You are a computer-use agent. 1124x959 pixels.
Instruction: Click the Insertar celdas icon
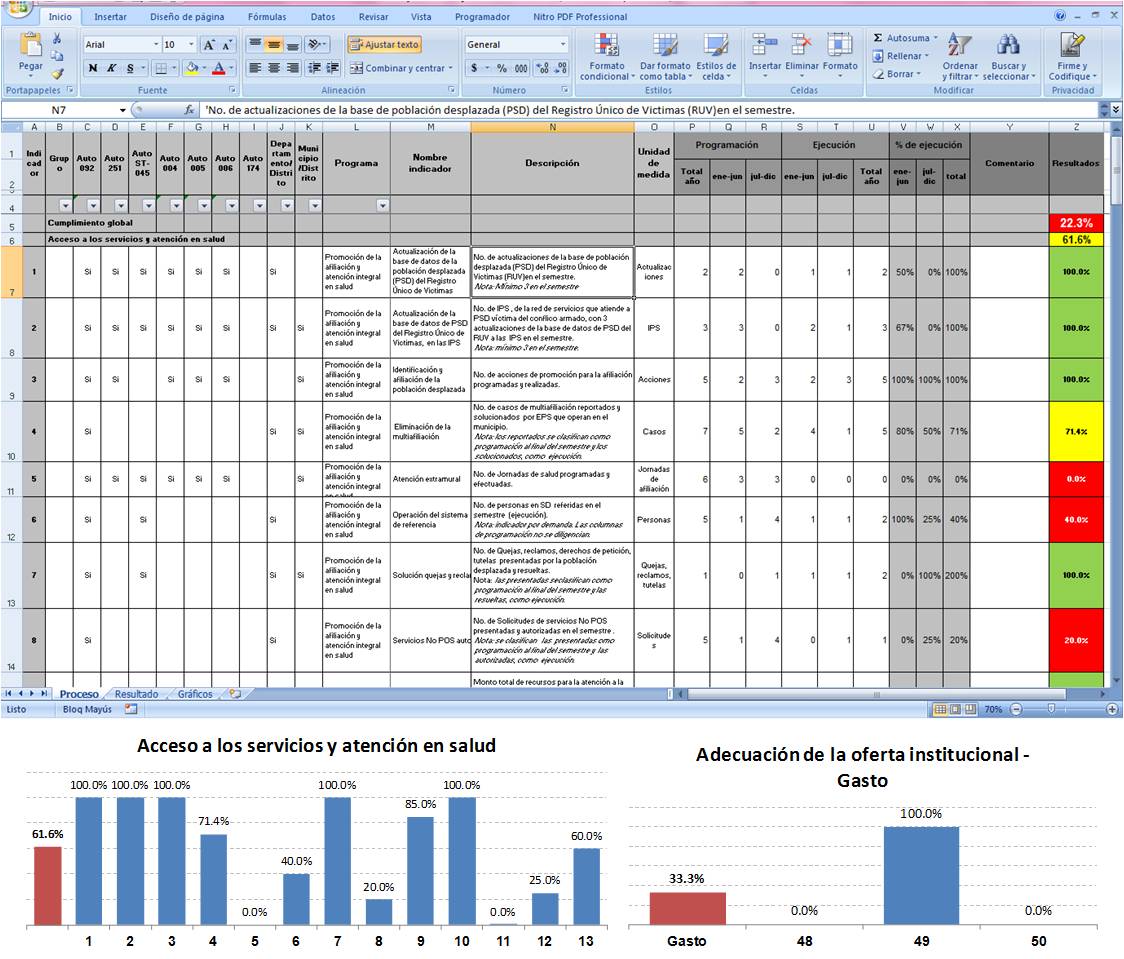click(x=765, y=45)
